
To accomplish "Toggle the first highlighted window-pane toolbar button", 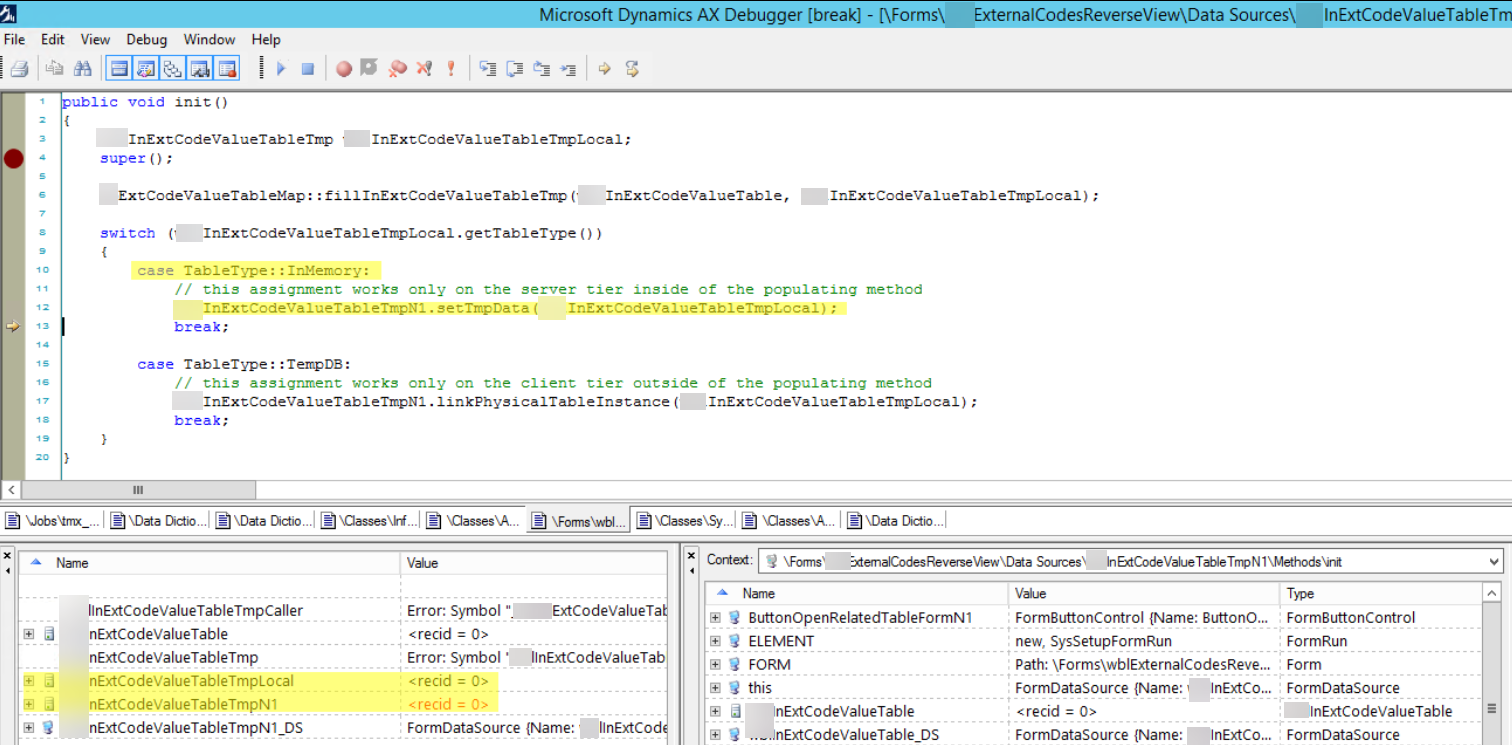I will (119, 68).
